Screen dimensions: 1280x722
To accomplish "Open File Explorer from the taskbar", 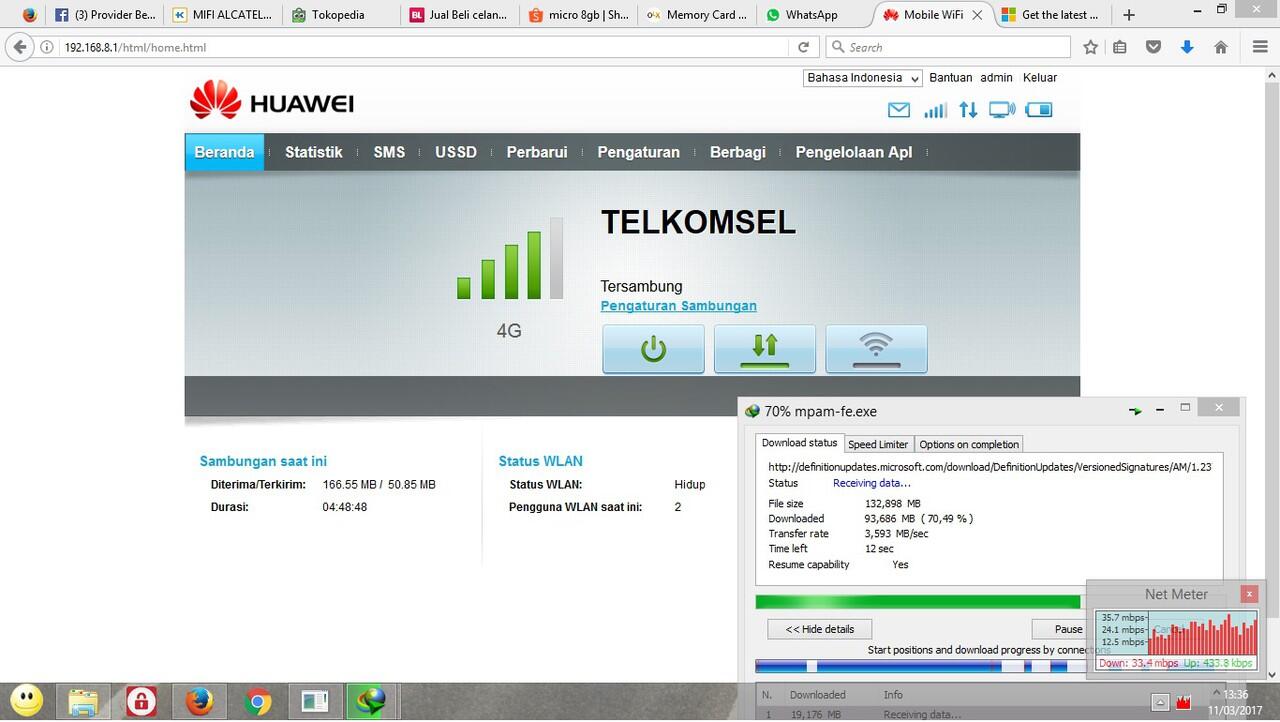I will click(83, 702).
